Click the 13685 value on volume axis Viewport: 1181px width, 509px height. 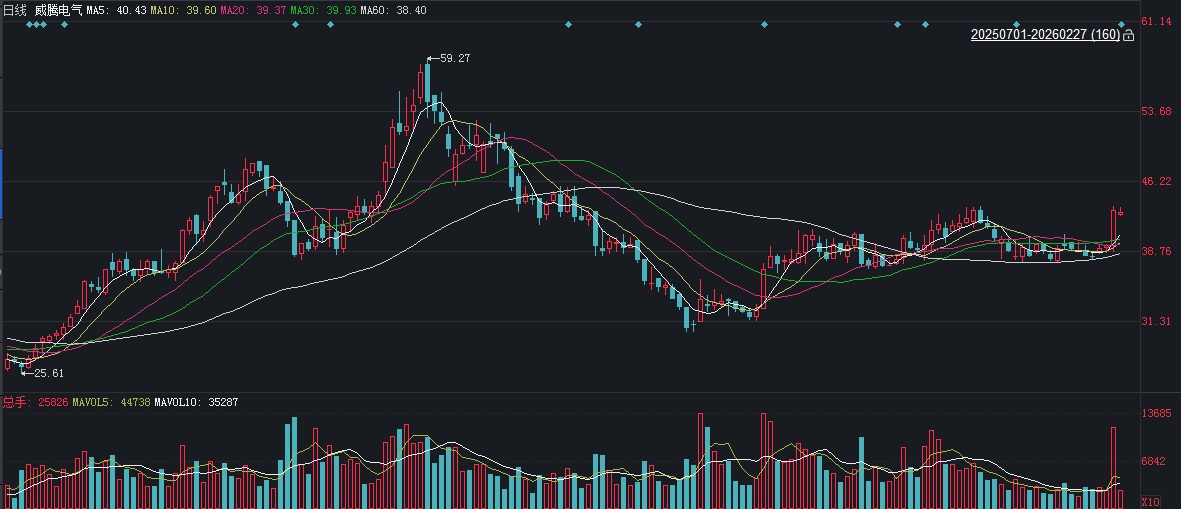click(1156, 414)
